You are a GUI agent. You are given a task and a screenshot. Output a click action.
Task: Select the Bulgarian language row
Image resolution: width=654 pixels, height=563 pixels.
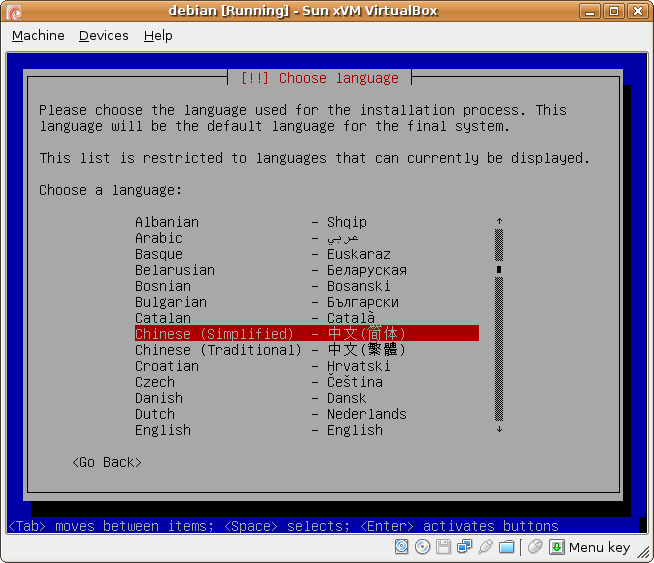(307, 302)
